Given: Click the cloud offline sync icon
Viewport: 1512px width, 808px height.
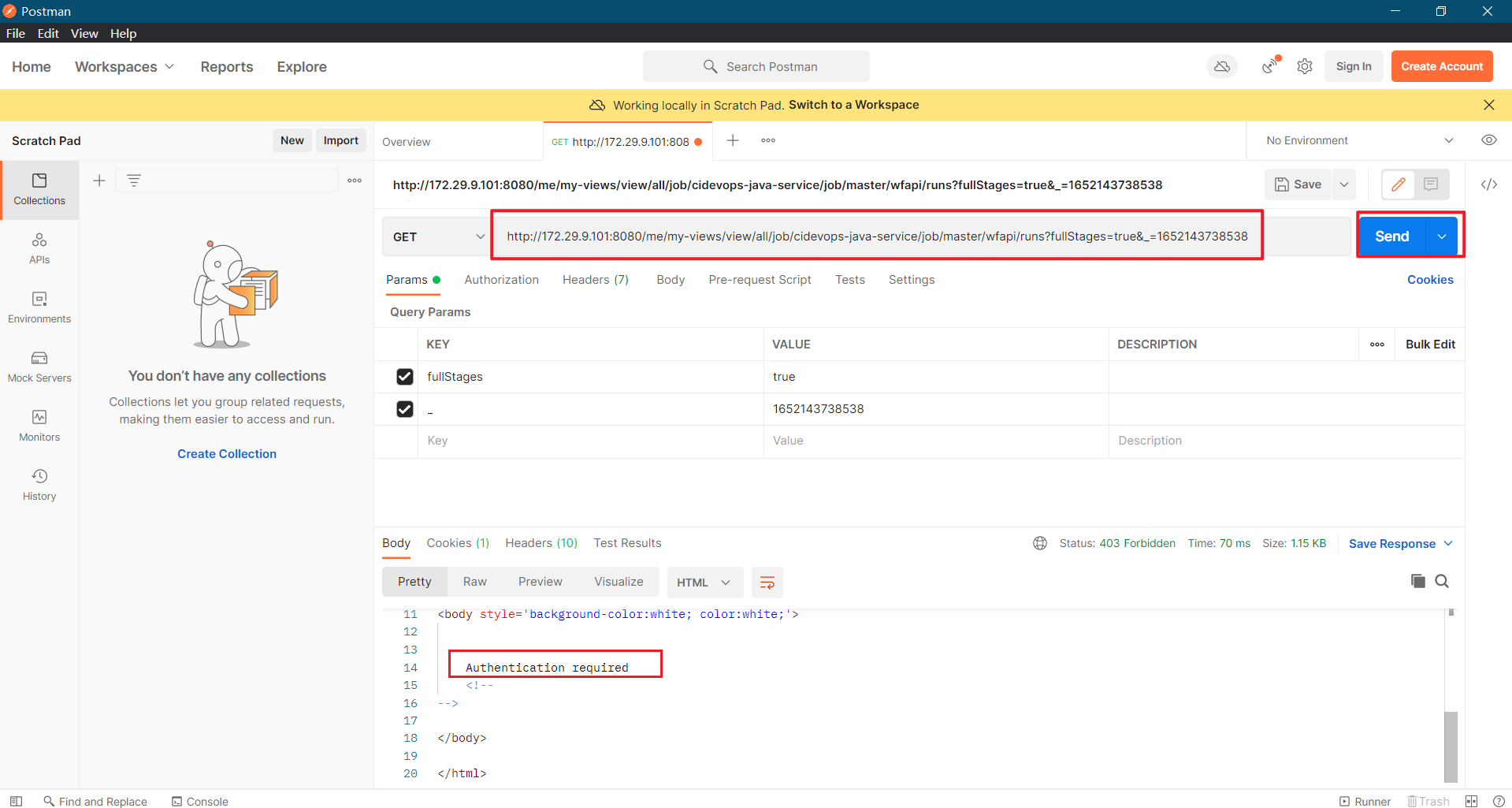Looking at the screenshot, I should (x=1222, y=67).
